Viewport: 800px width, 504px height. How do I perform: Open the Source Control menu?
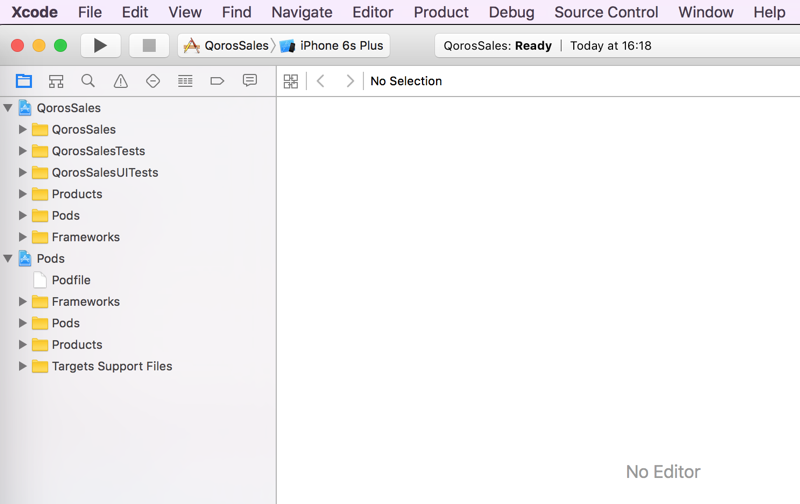(606, 12)
